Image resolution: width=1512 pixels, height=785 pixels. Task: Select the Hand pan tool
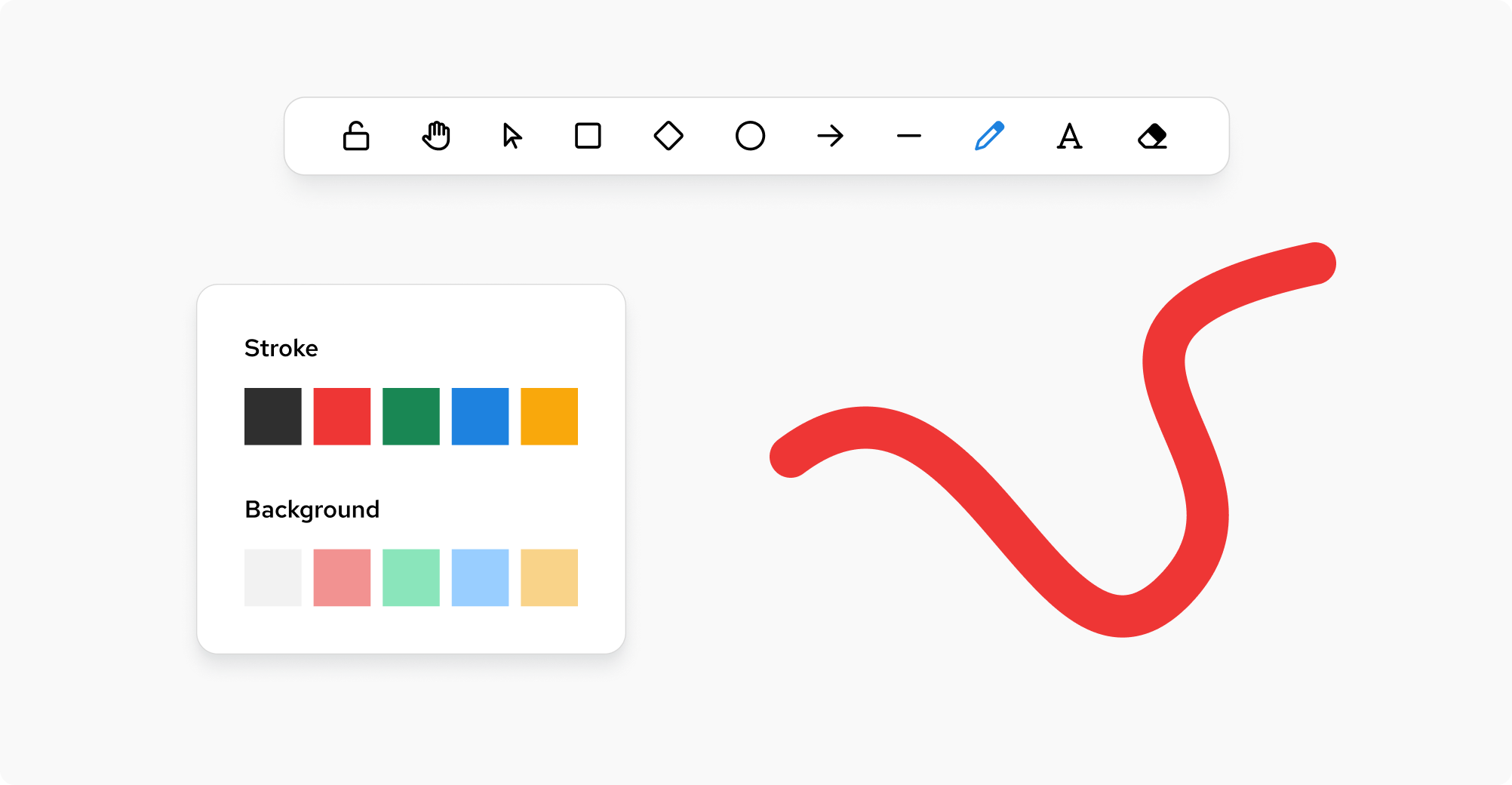click(436, 137)
